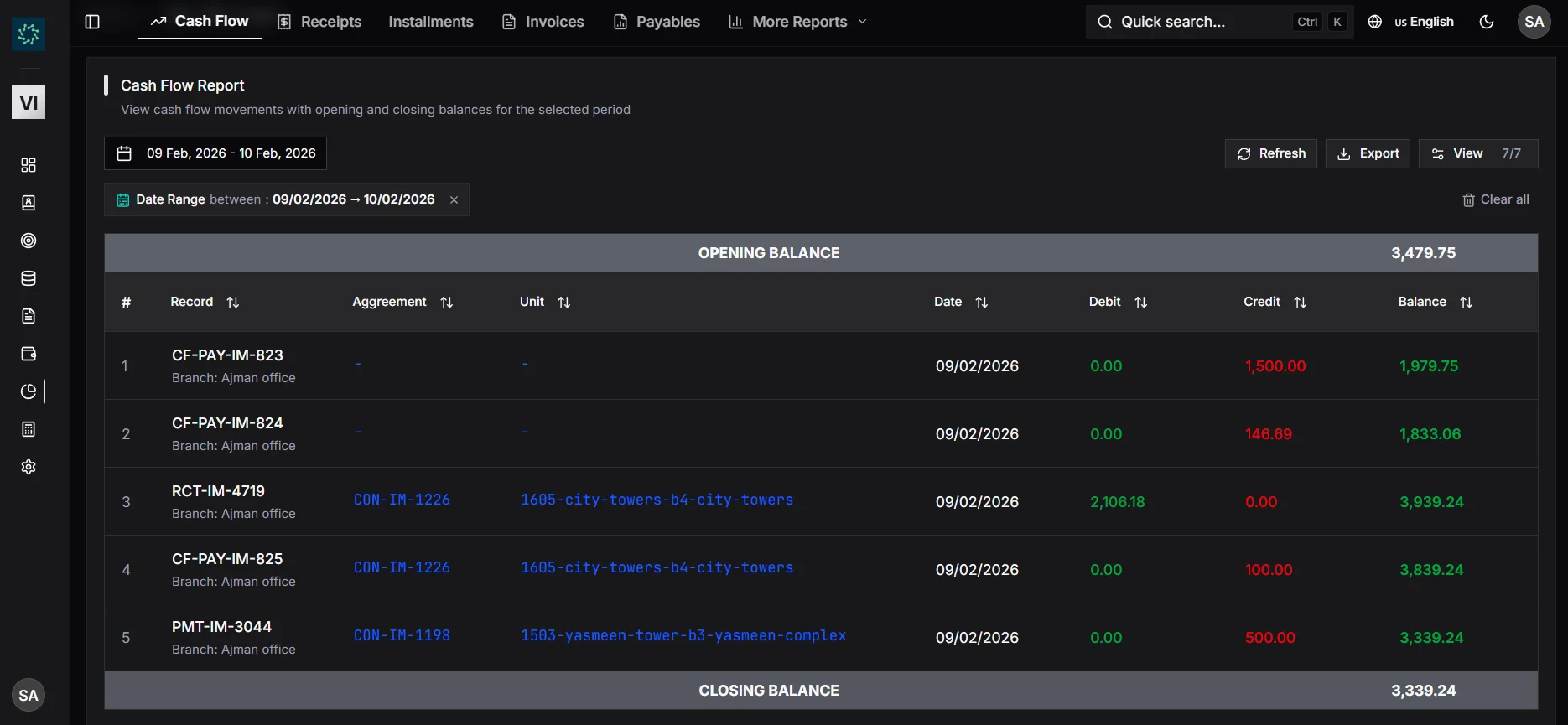Screen dimensions: 1568x725
Task: Click the Export button
Action: click(1368, 153)
